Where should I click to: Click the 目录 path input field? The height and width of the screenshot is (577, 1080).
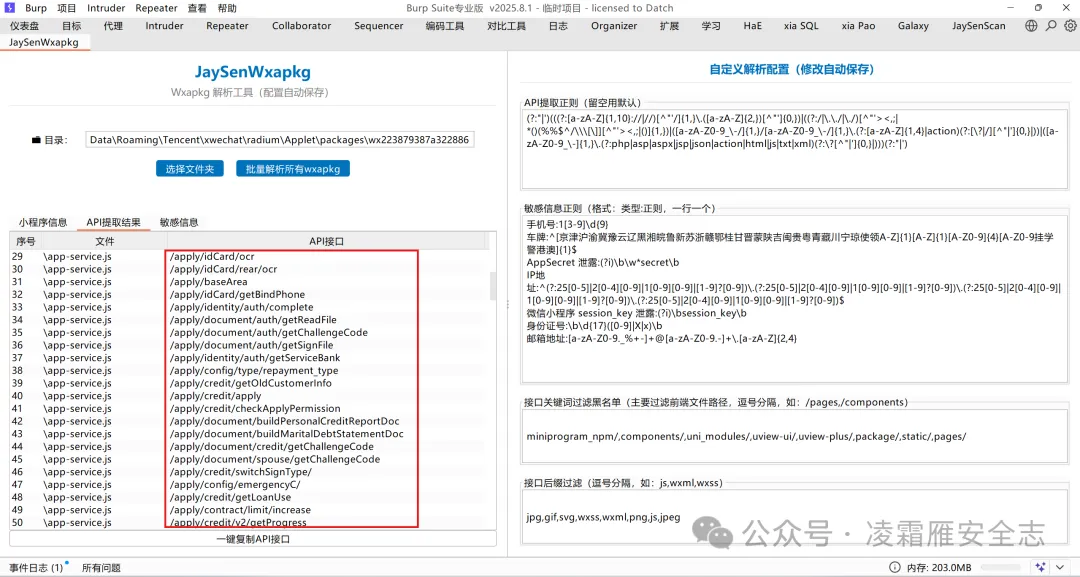click(x=280, y=140)
